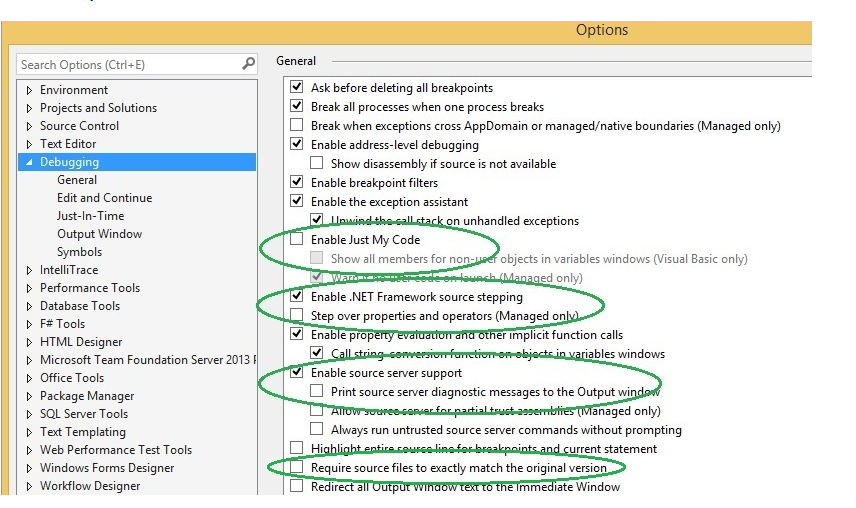
Task: Select Just-In-Time page
Action: click(x=90, y=216)
